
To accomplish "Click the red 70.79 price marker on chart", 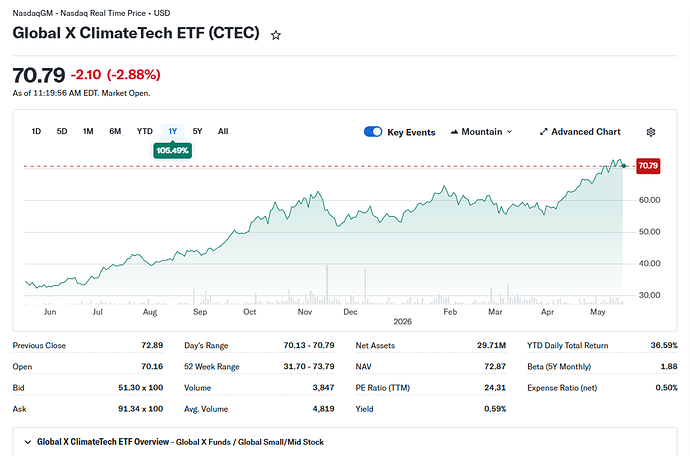I will [x=648, y=166].
